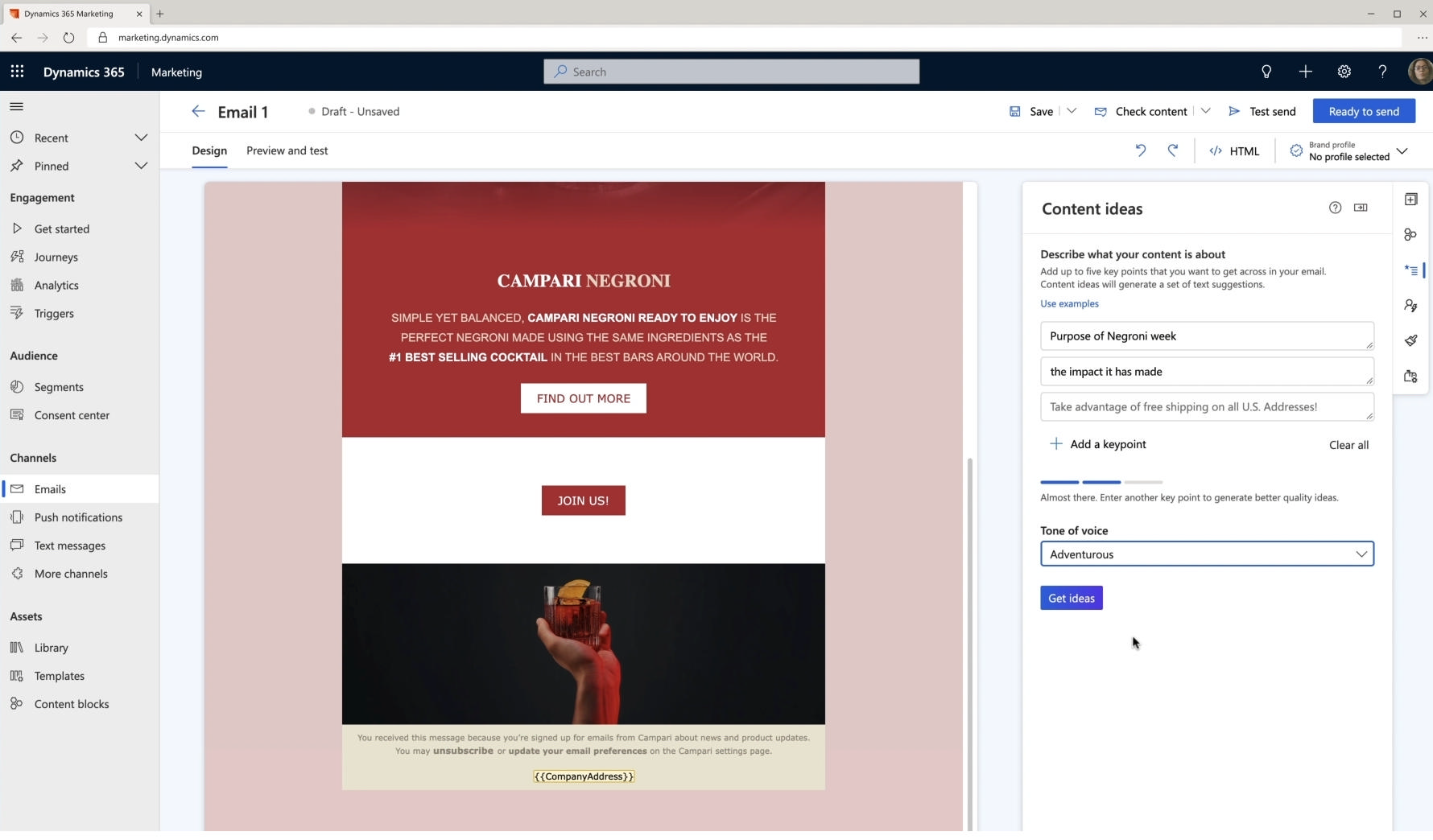Click the Dynamics 365 search box
This screenshot has height=840, width=1433.
(731, 72)
